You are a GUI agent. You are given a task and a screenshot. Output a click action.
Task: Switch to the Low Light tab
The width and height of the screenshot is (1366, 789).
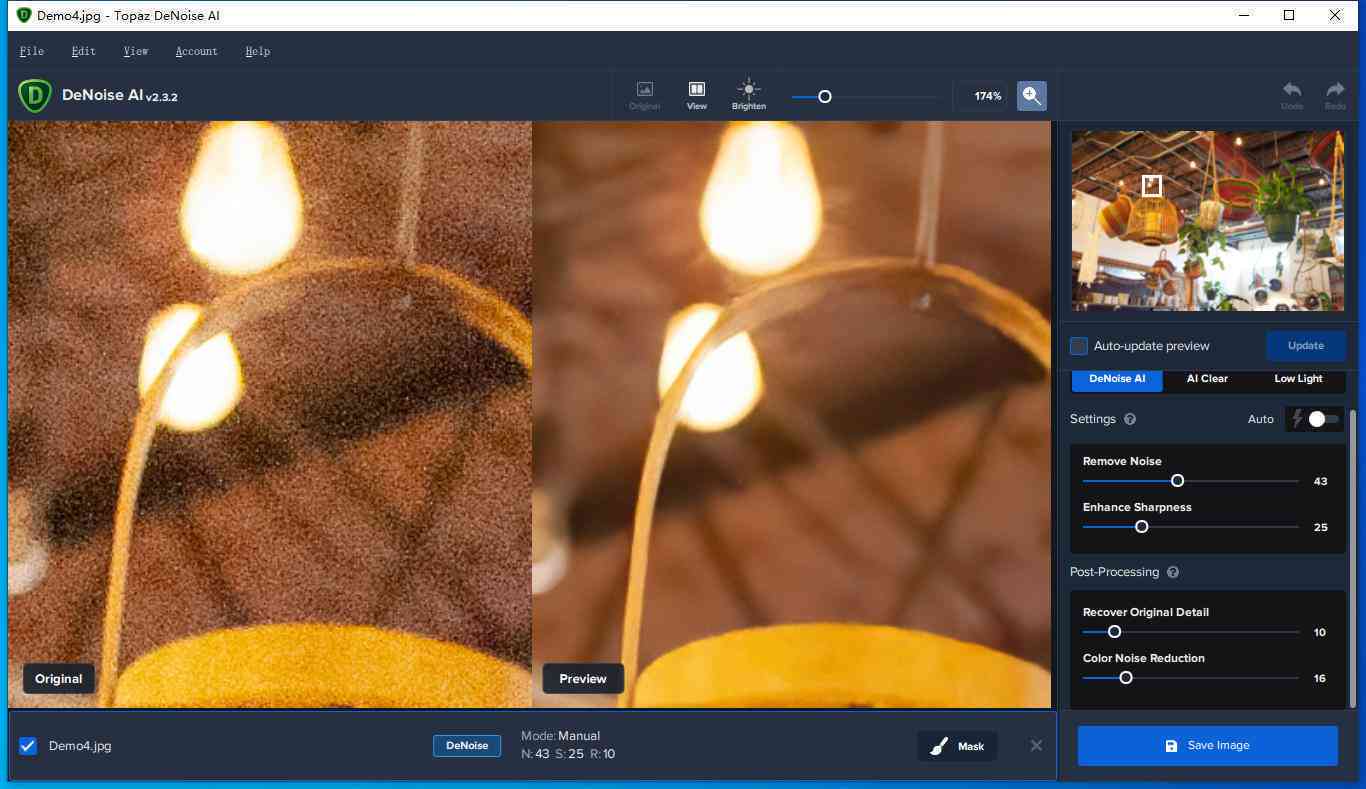[1298, 379]
